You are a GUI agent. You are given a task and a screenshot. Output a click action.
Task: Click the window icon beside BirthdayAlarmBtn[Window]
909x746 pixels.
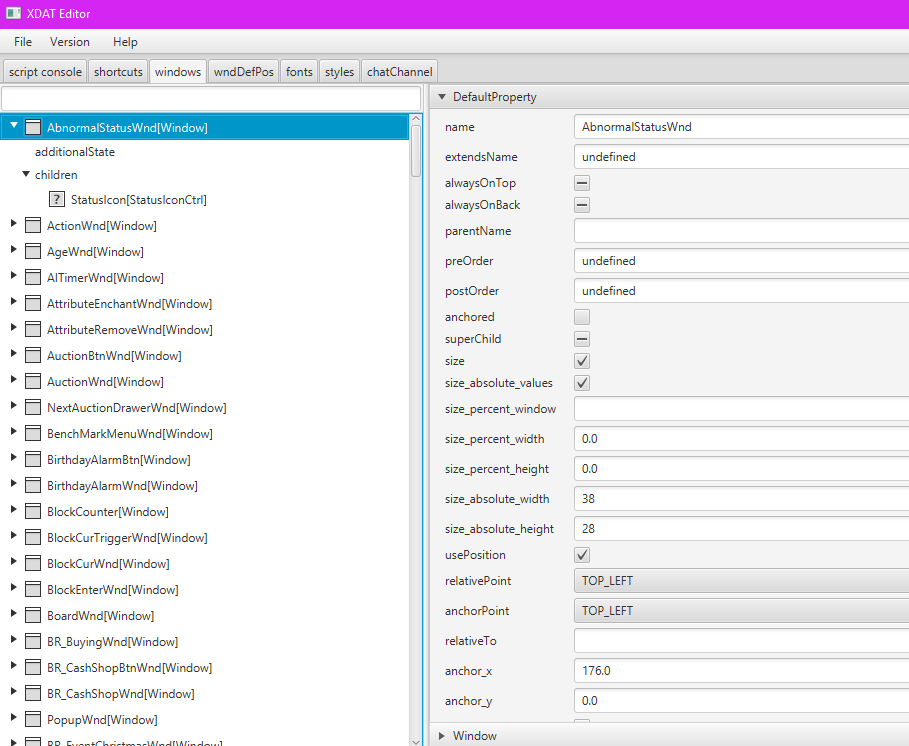(33, 460)
